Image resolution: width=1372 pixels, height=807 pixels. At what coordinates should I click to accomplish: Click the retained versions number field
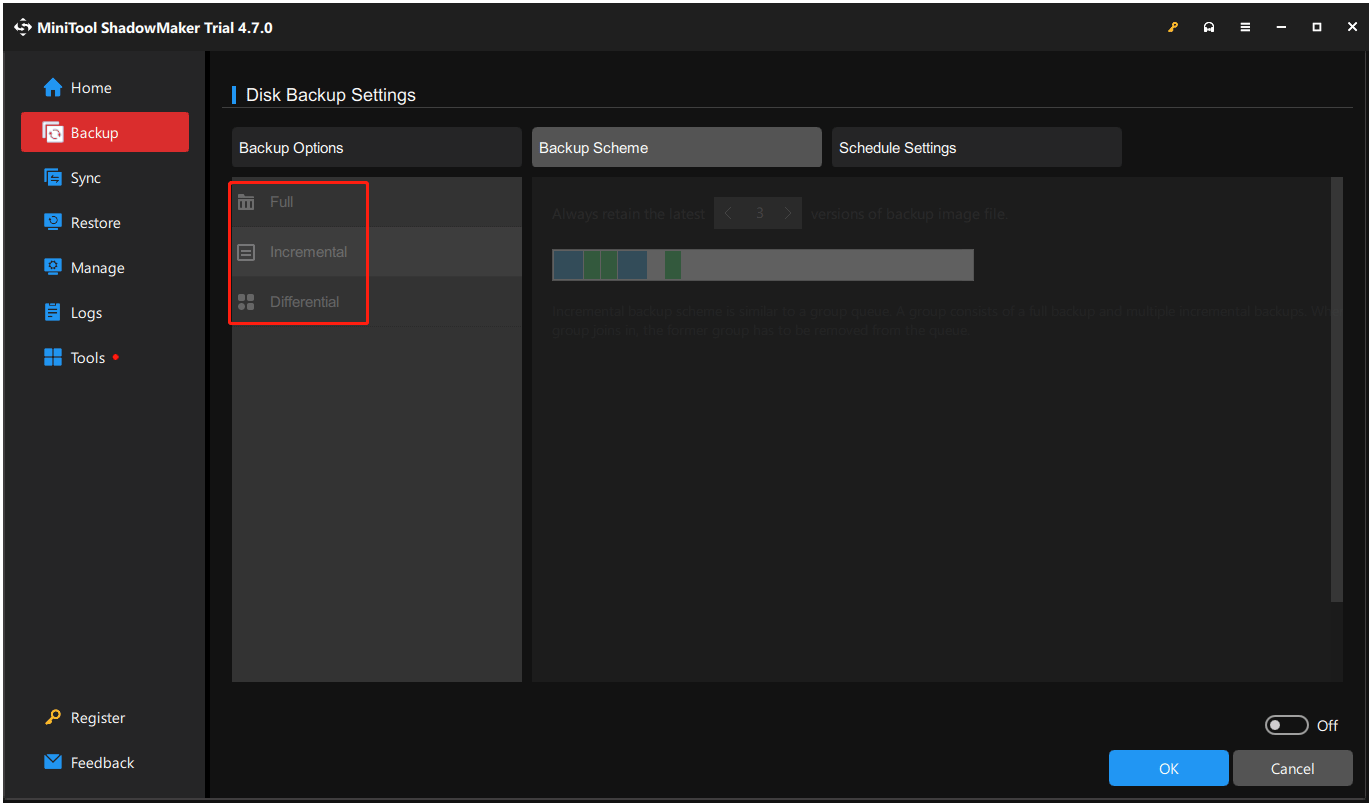[x=759, y=213]
